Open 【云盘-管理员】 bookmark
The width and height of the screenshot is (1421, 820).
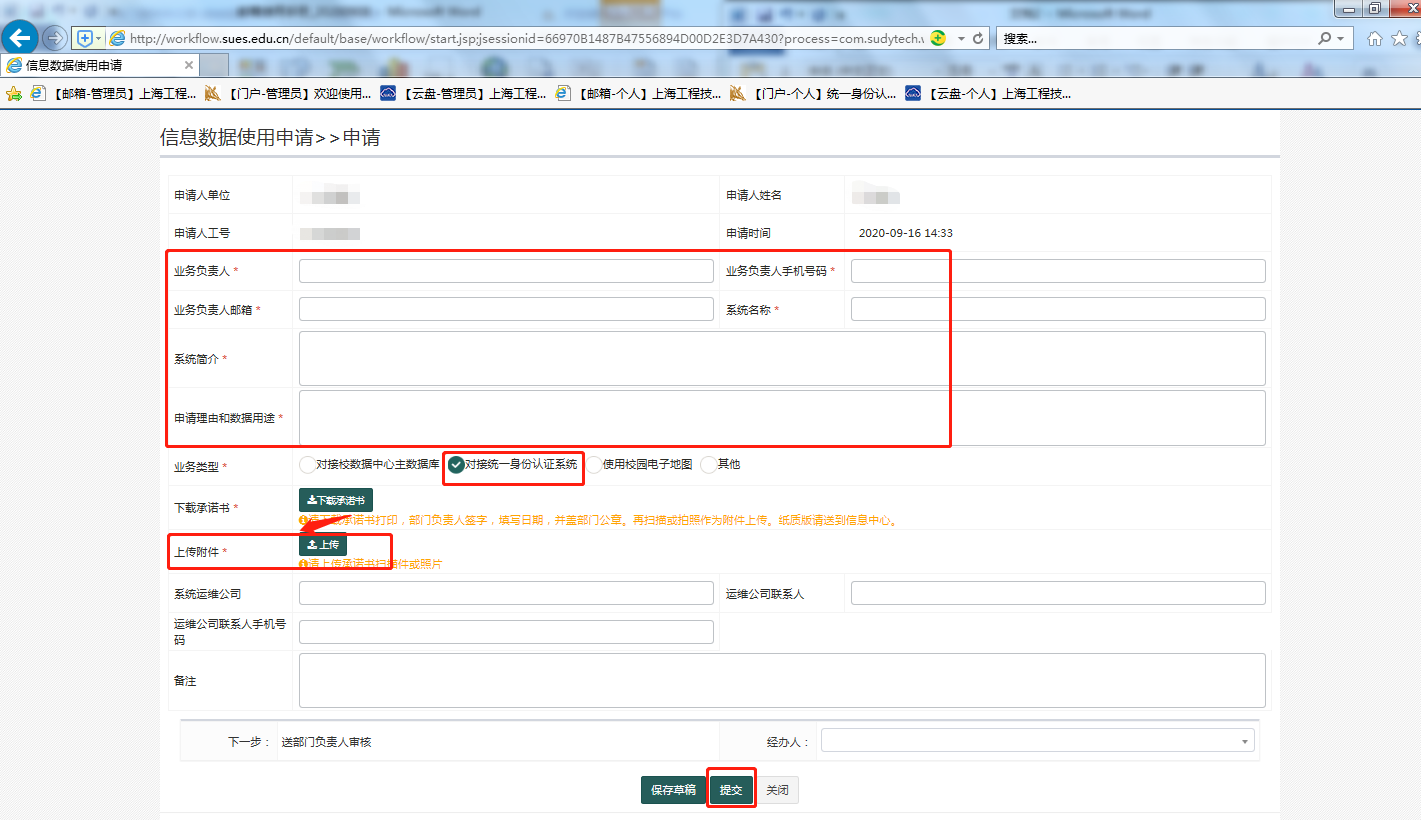463,93
